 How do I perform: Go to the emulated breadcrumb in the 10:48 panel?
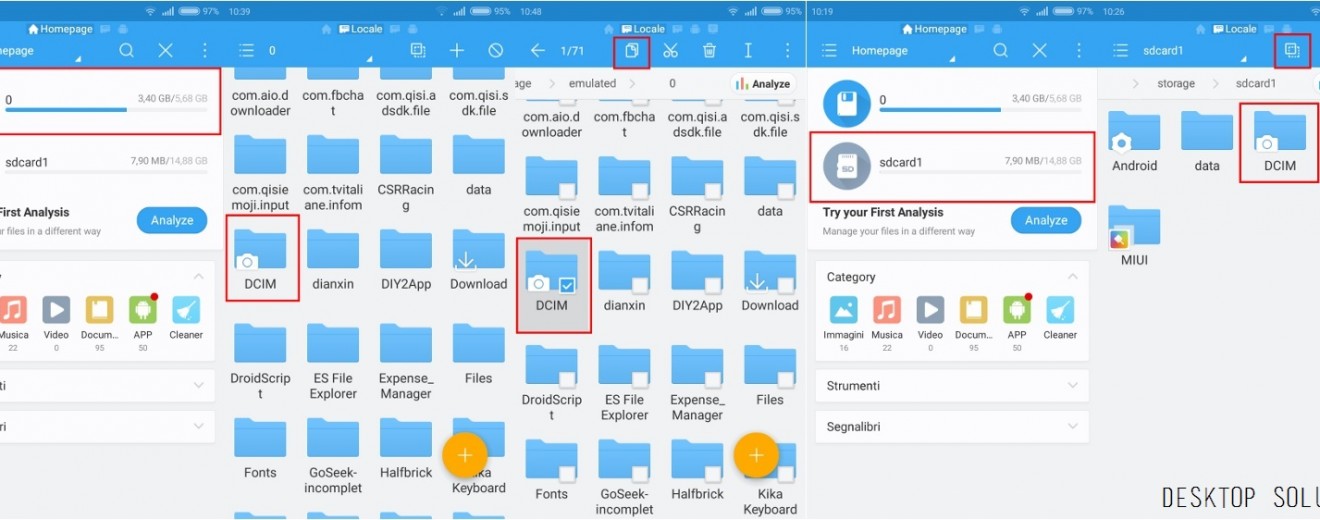pos(593,84)
